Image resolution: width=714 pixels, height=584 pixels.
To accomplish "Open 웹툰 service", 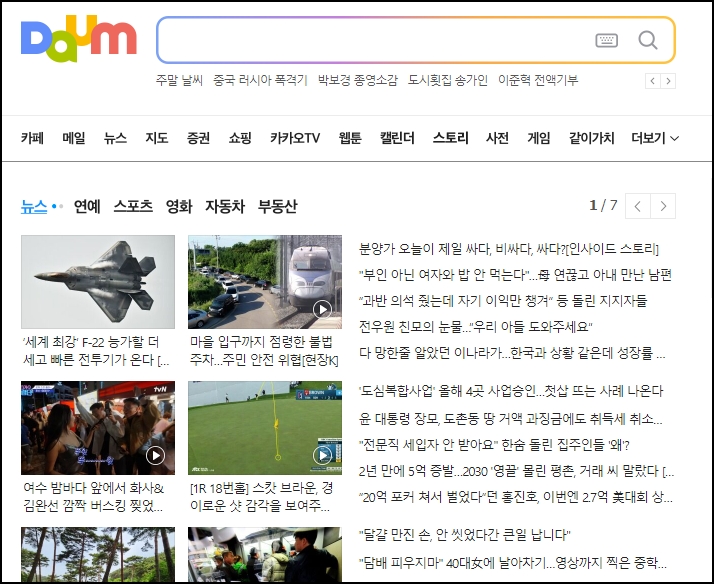I will click(x=350, y=138).
